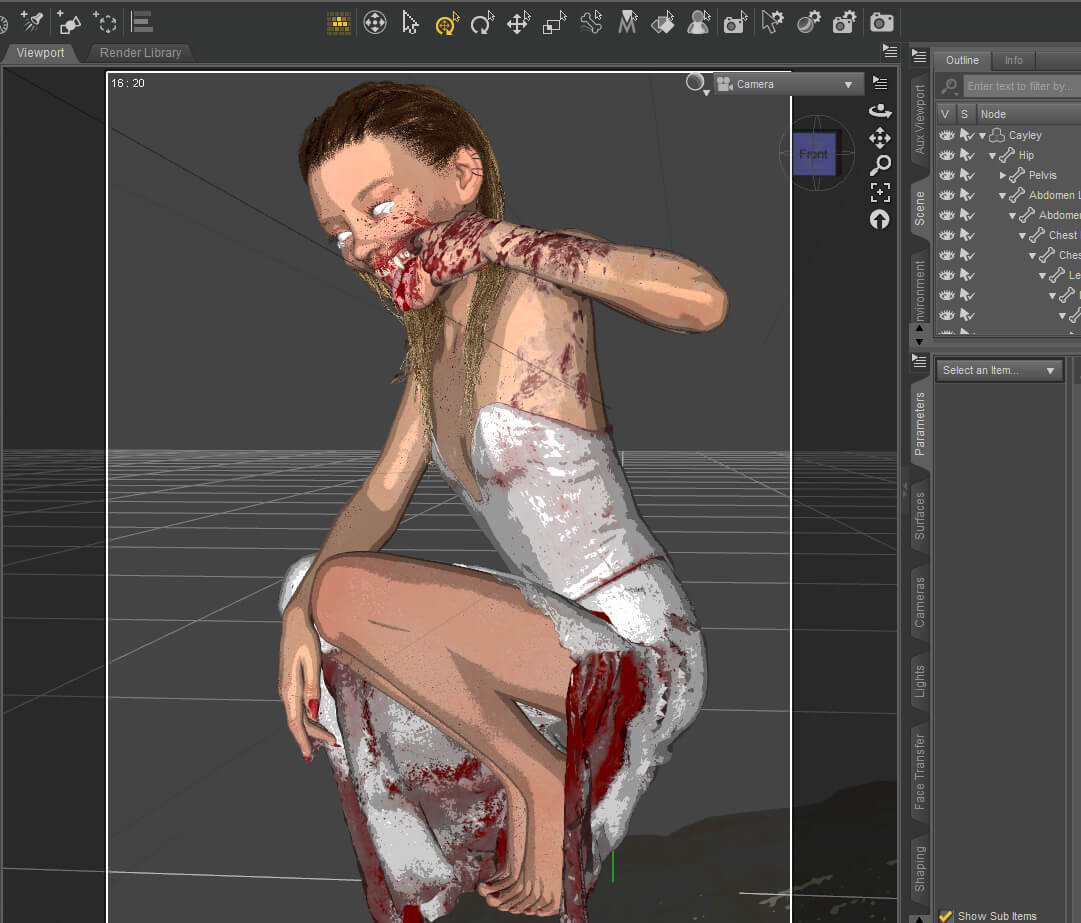Open the draw style sphere dropdown
The image size is (1081, 923).
[697, 84]
